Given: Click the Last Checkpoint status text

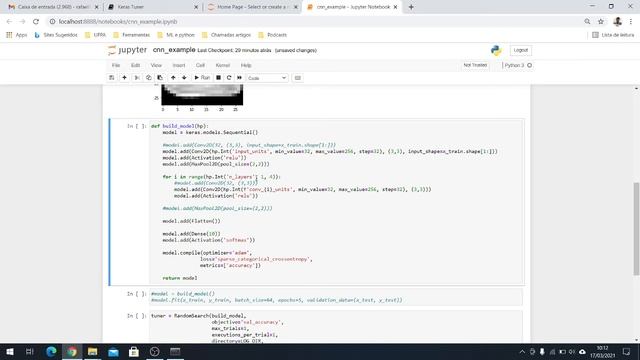Looking at the screenshot, I should click(x=234, y=50).
